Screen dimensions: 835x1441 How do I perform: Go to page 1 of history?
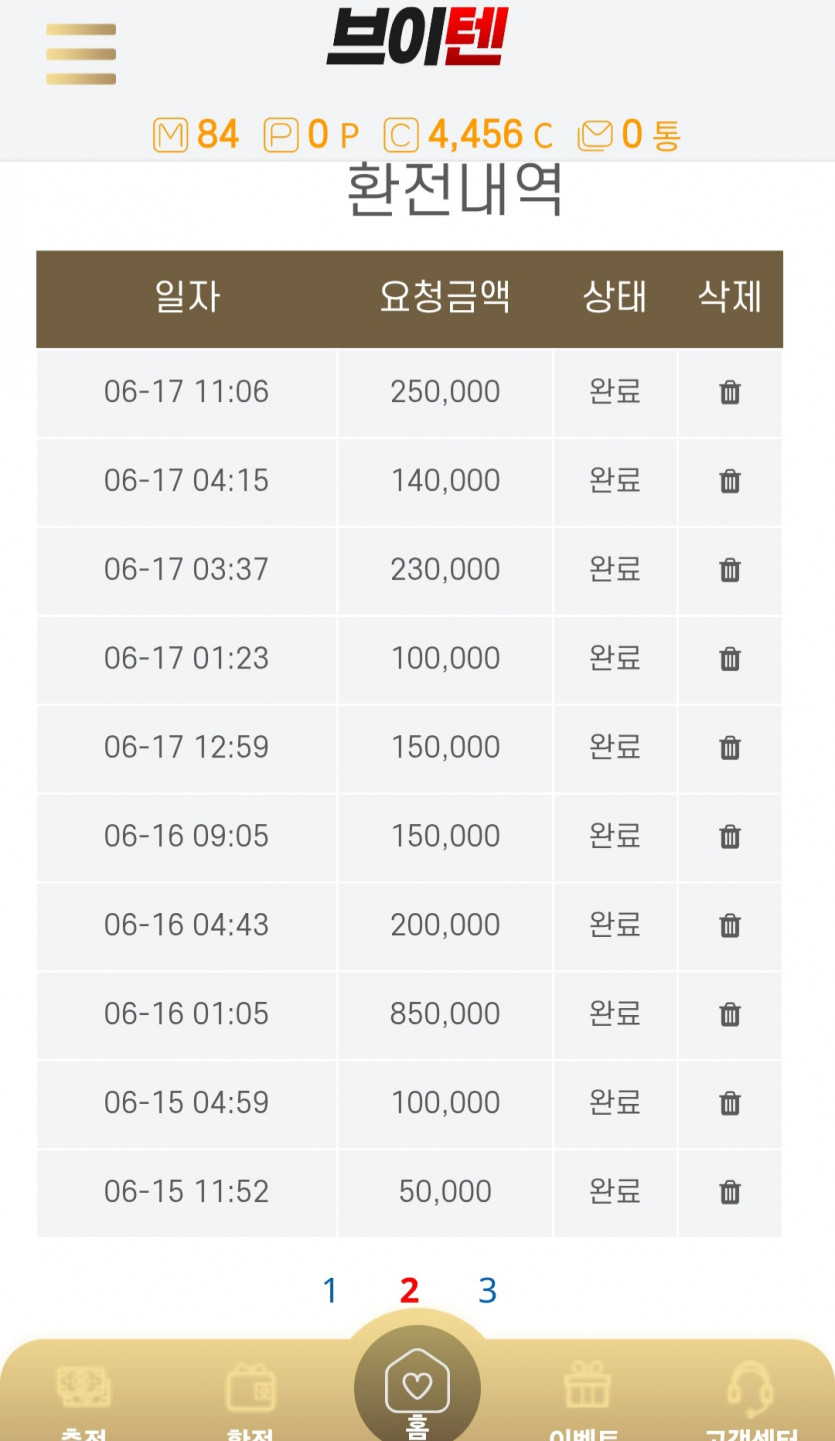click(330, 1291)
